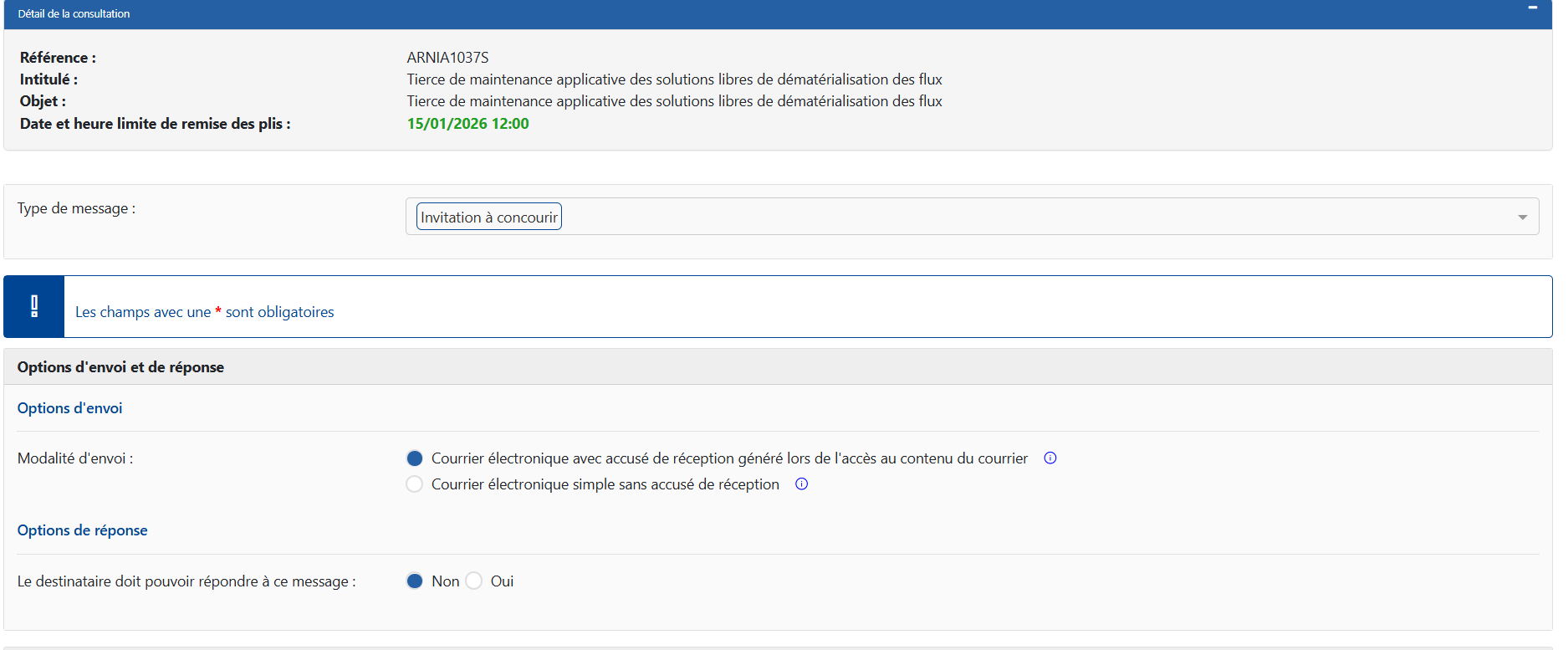Viewport: 1568px width, 650px height.
Task: Click the Options d'envoi et de réponse header
Action: coord(120,367)
